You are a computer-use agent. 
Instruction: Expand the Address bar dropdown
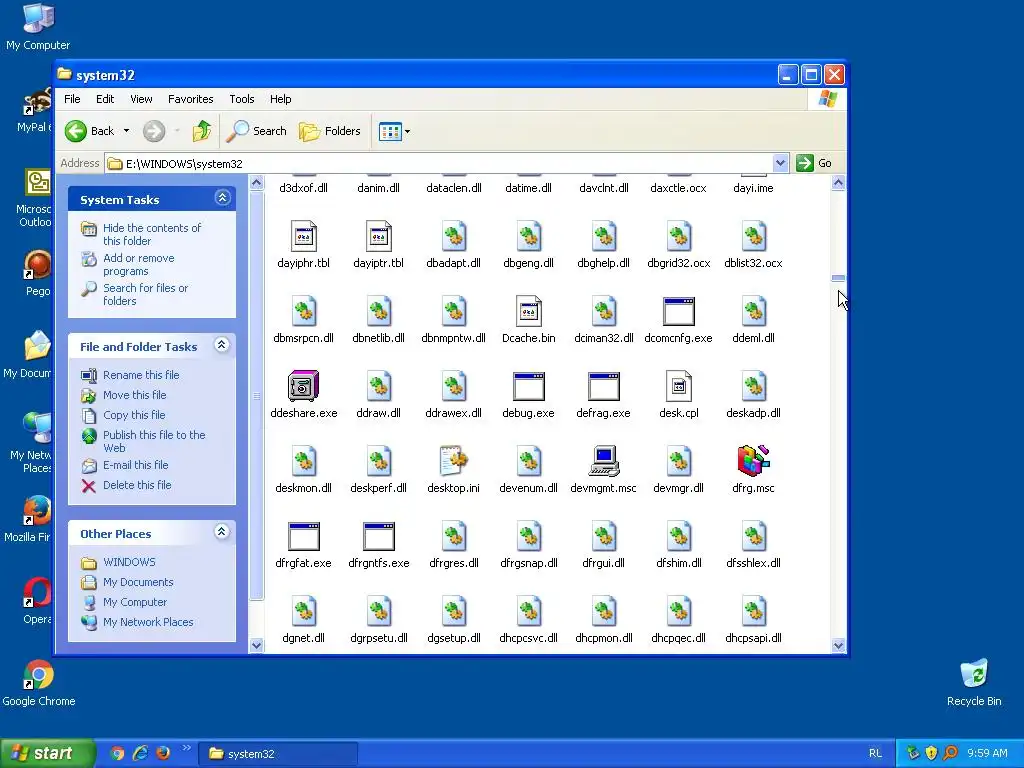(x=780, y=163)
